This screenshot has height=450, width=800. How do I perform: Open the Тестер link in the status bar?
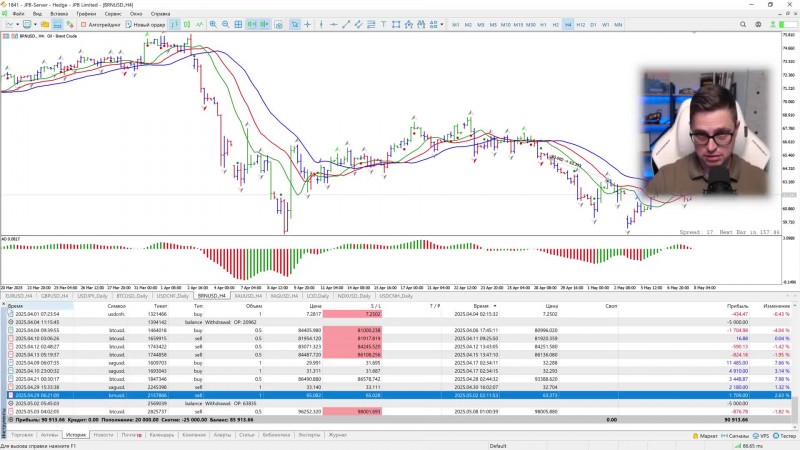[785, 436]
